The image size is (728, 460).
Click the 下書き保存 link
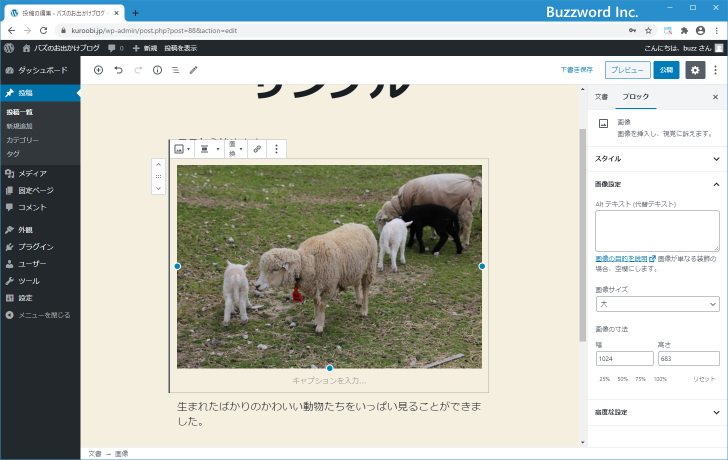(576, 70)
